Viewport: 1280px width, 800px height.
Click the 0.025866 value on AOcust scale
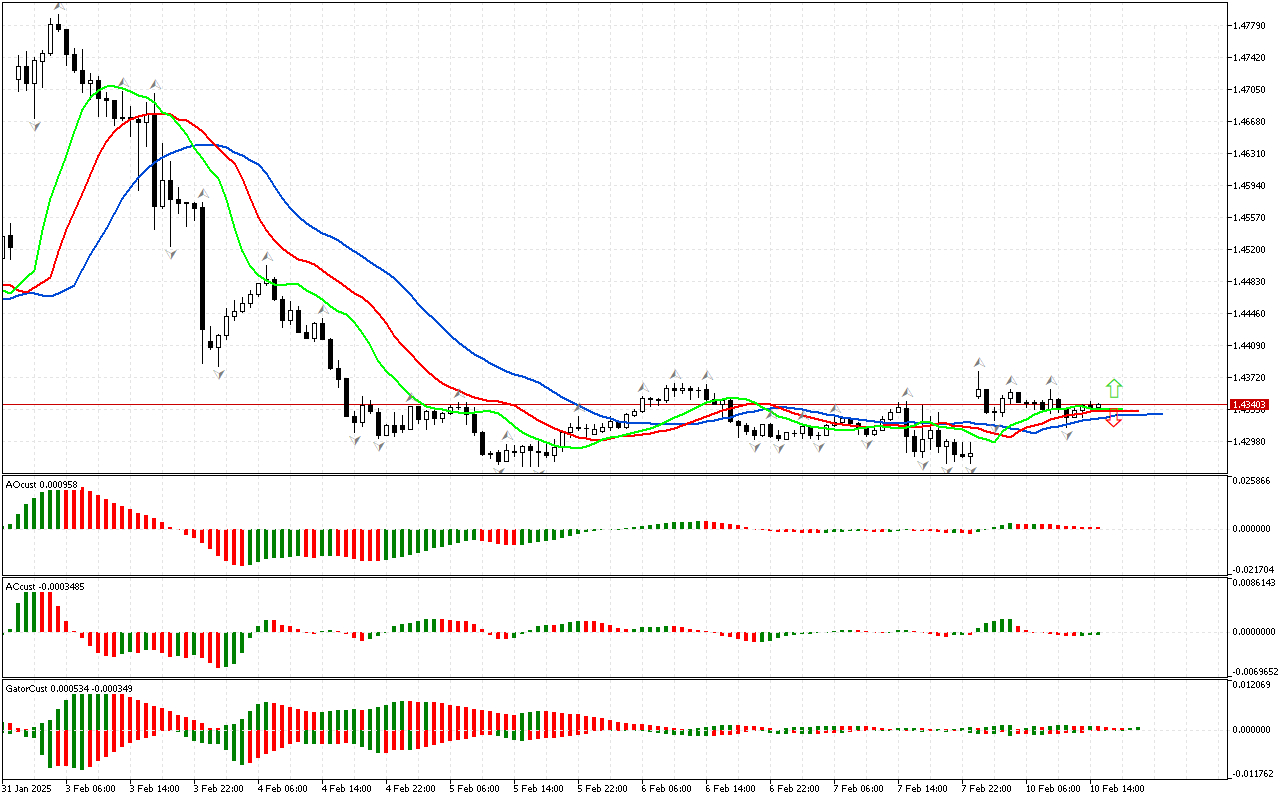pos(1252,482)
